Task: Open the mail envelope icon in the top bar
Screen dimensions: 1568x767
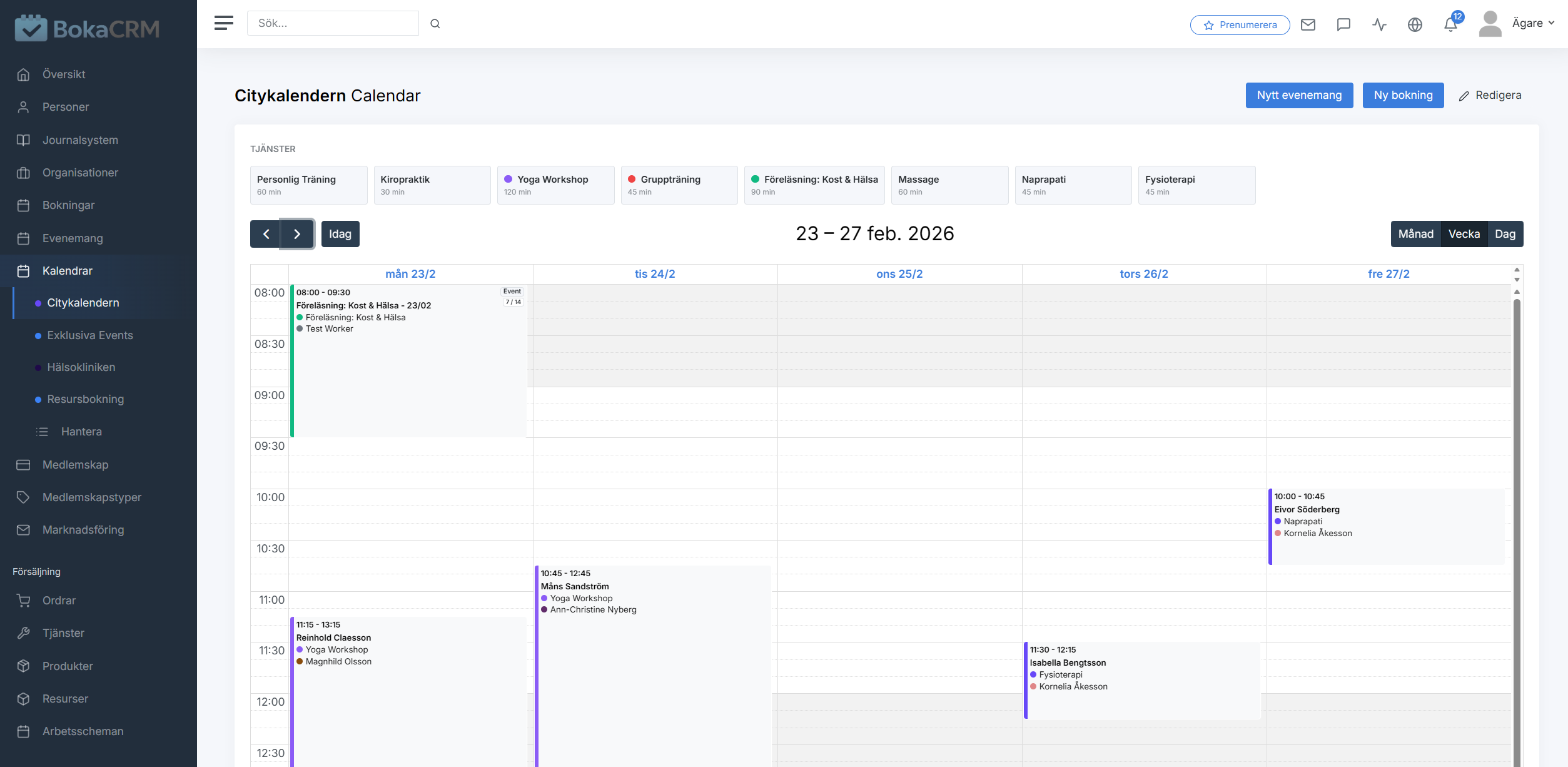Action: click(x=1308, y=24)
